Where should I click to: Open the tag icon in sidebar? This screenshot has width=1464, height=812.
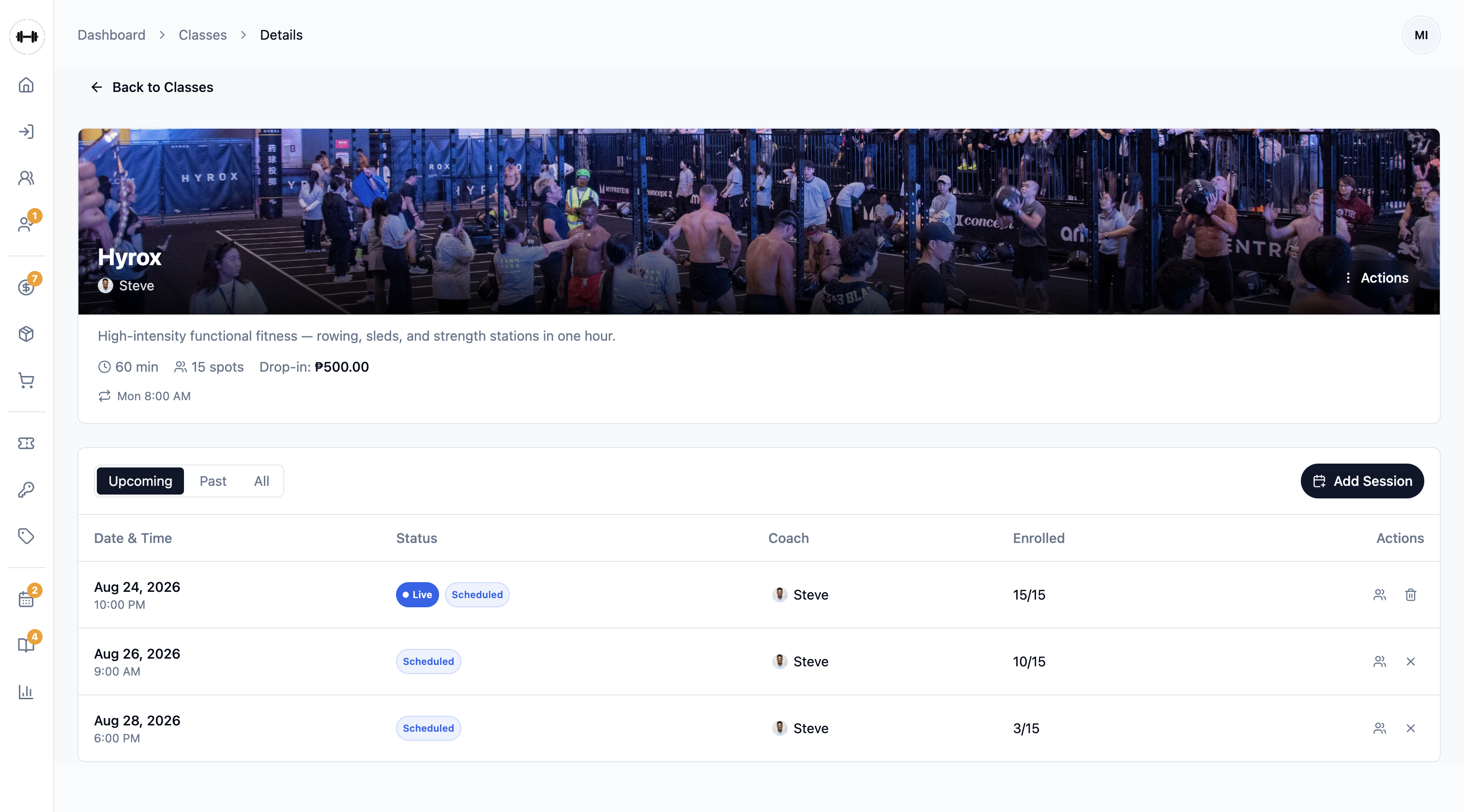click(26, 536)
